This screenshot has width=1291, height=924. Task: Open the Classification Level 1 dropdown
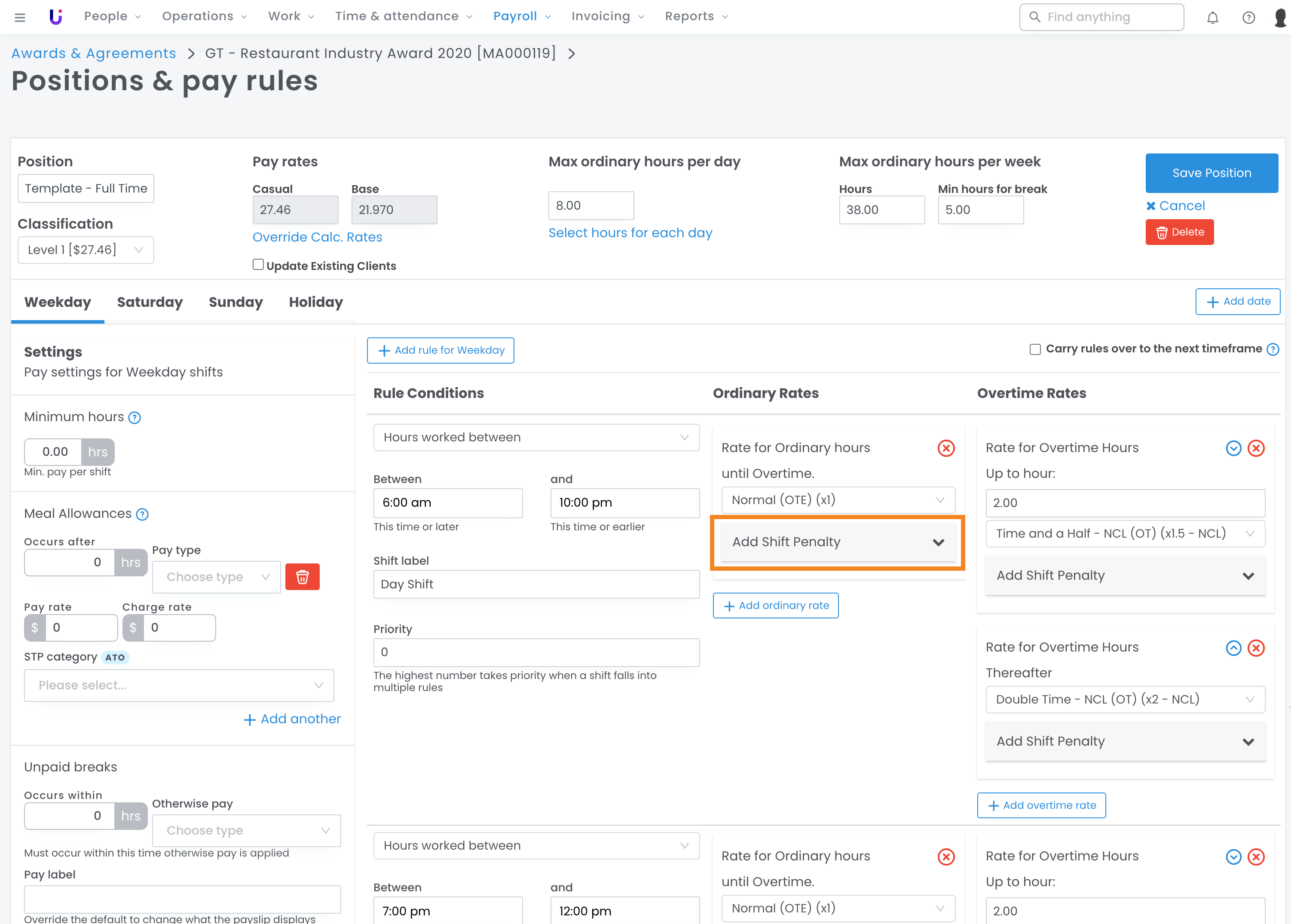86,250
